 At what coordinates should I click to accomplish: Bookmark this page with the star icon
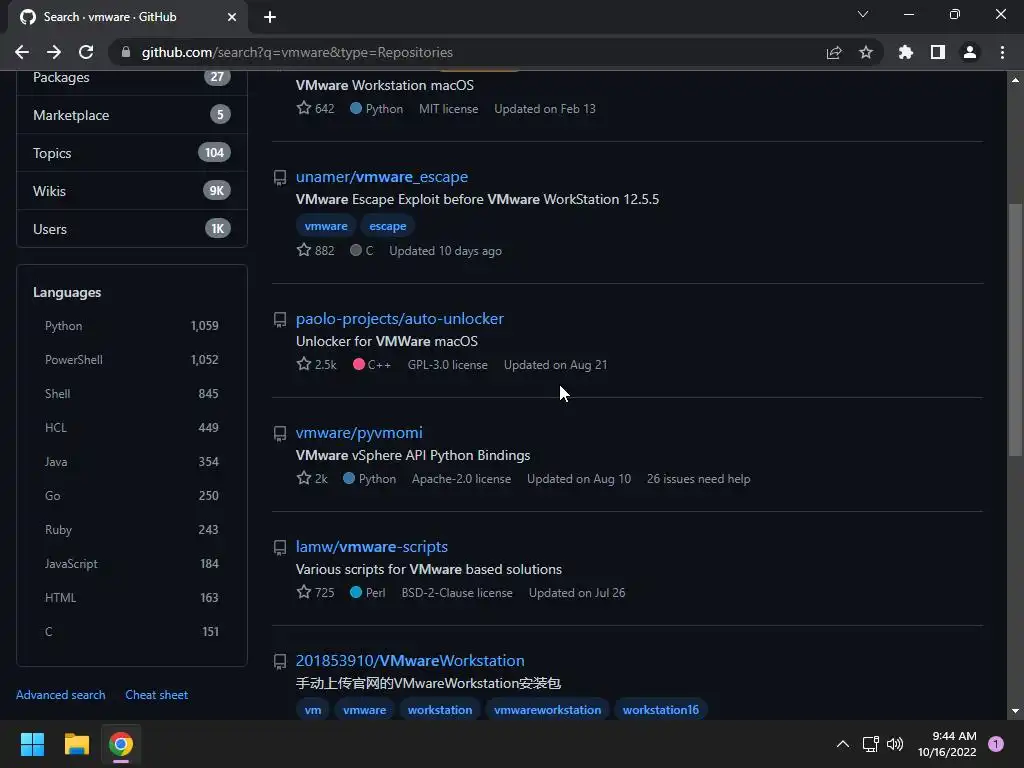(866, 52)
